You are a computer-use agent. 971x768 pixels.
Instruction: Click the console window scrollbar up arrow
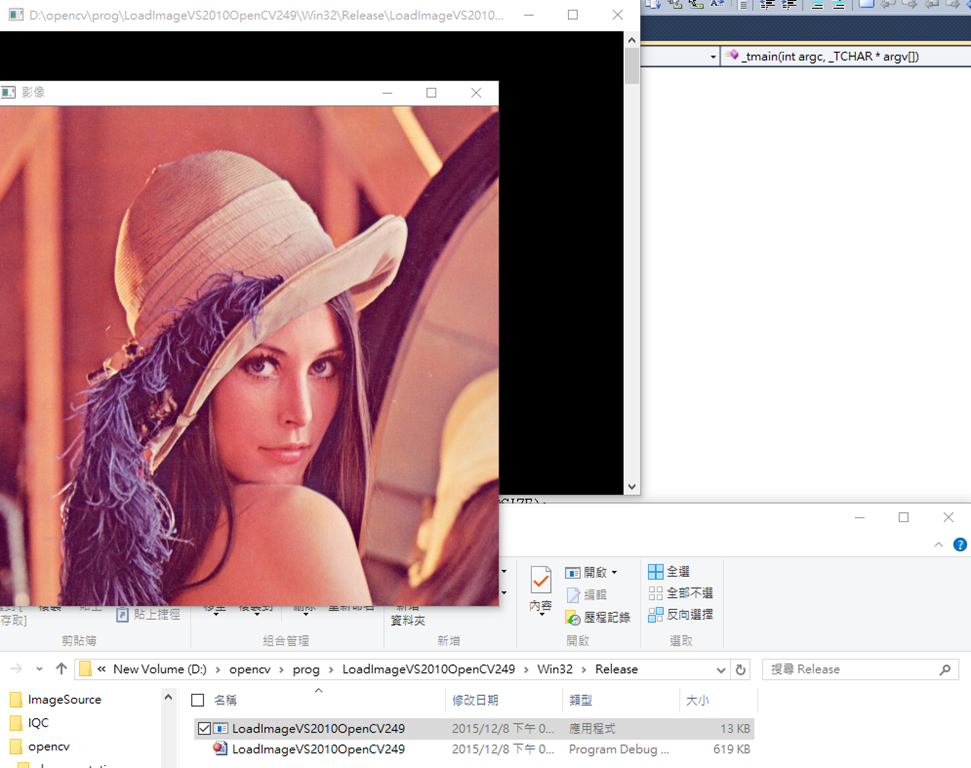pyautogui.click(x=632, y=40)
